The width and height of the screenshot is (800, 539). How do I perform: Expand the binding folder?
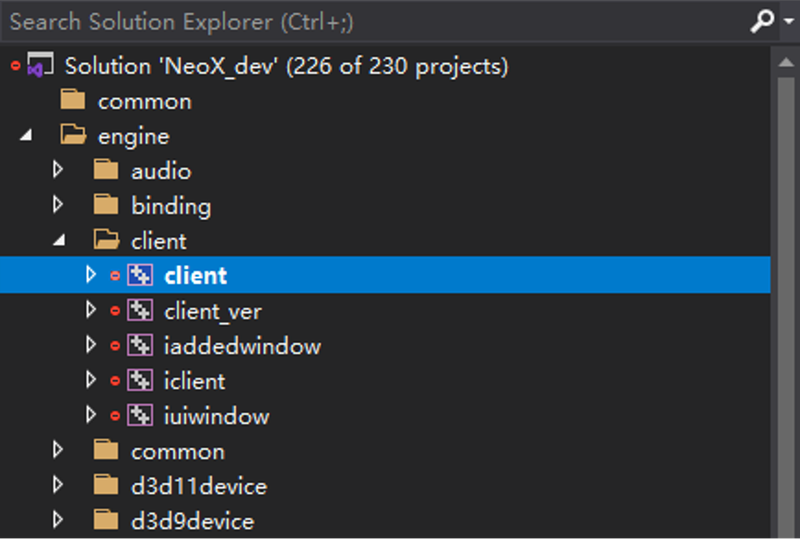point(58,205)
